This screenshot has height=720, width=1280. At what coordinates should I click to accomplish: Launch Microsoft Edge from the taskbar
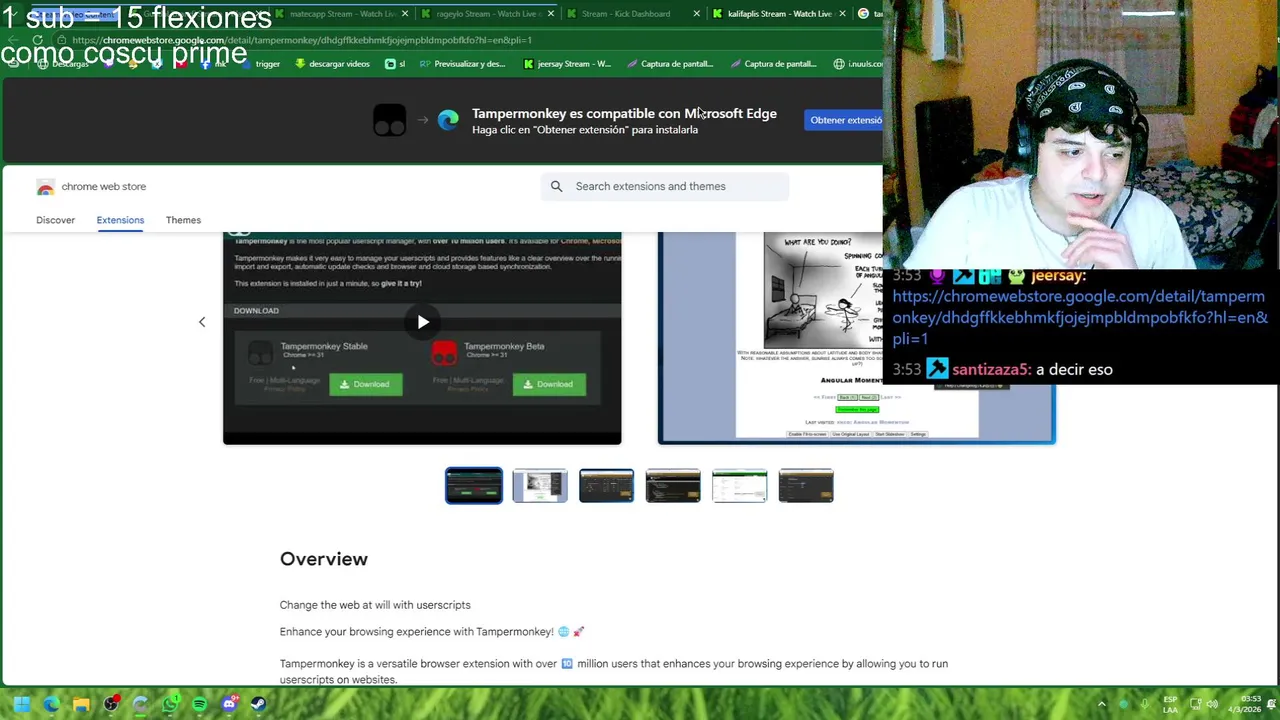[51, 704]
